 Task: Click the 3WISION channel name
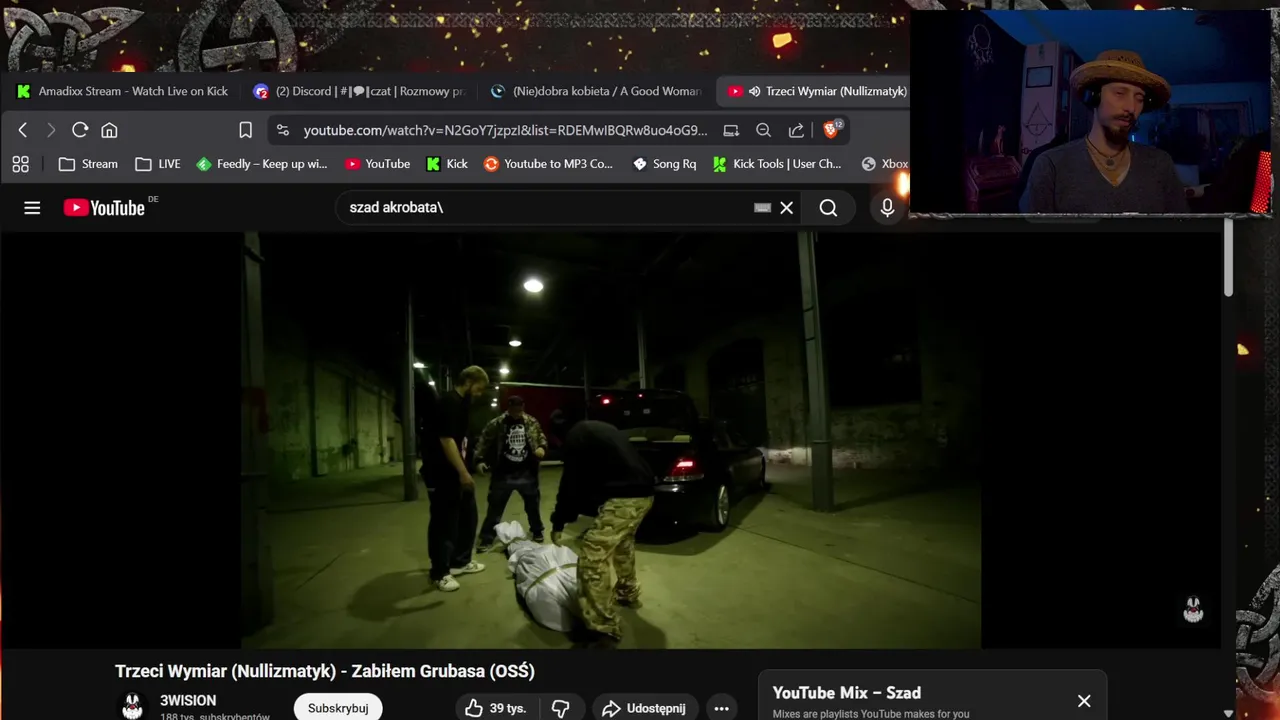pyautogui.click(x=188, y=701)
